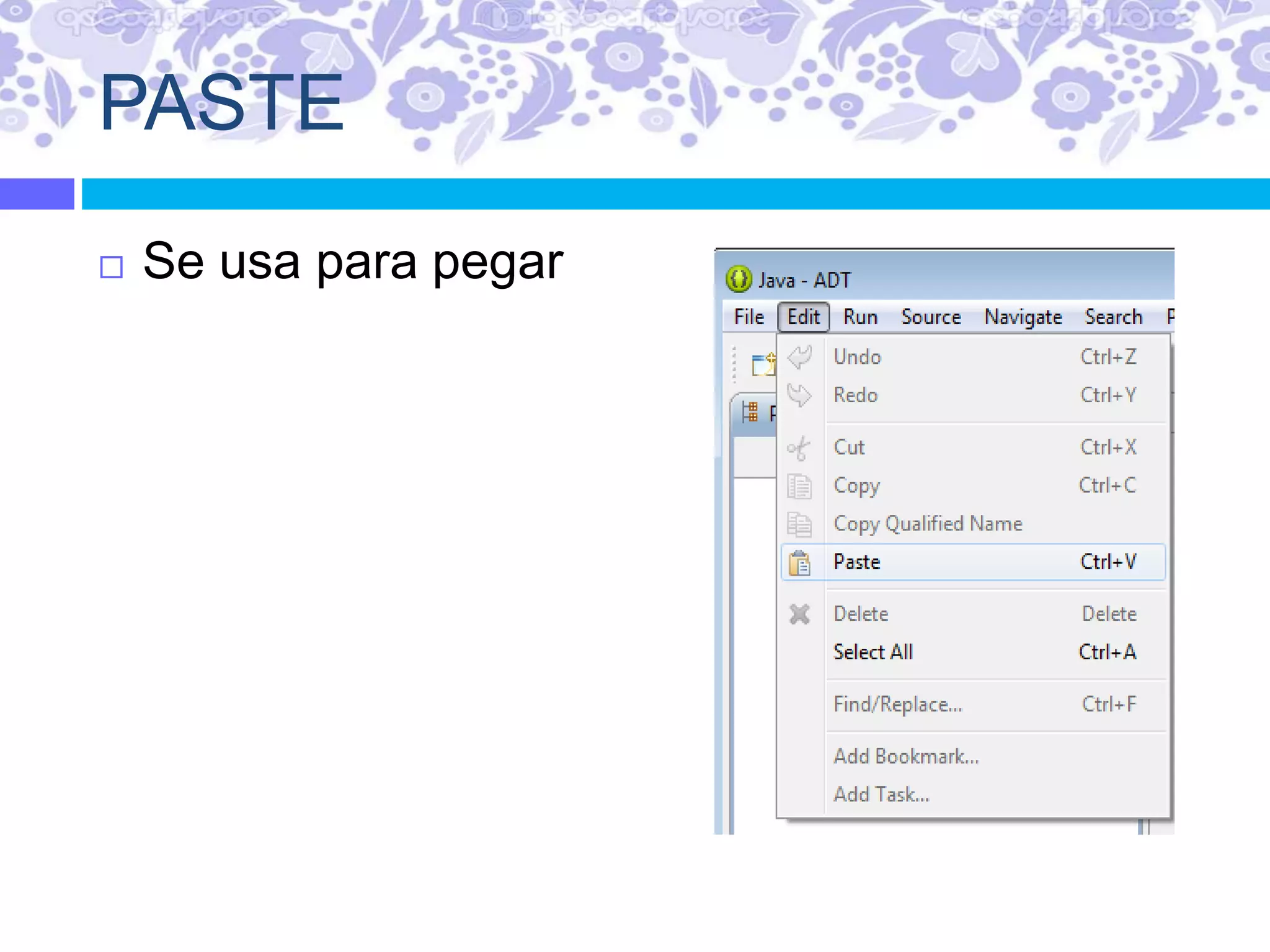The height and width of the screenshot is (952, 1270).
Task: Choose Select All from the menu
Action: click(x=974, y=652)
